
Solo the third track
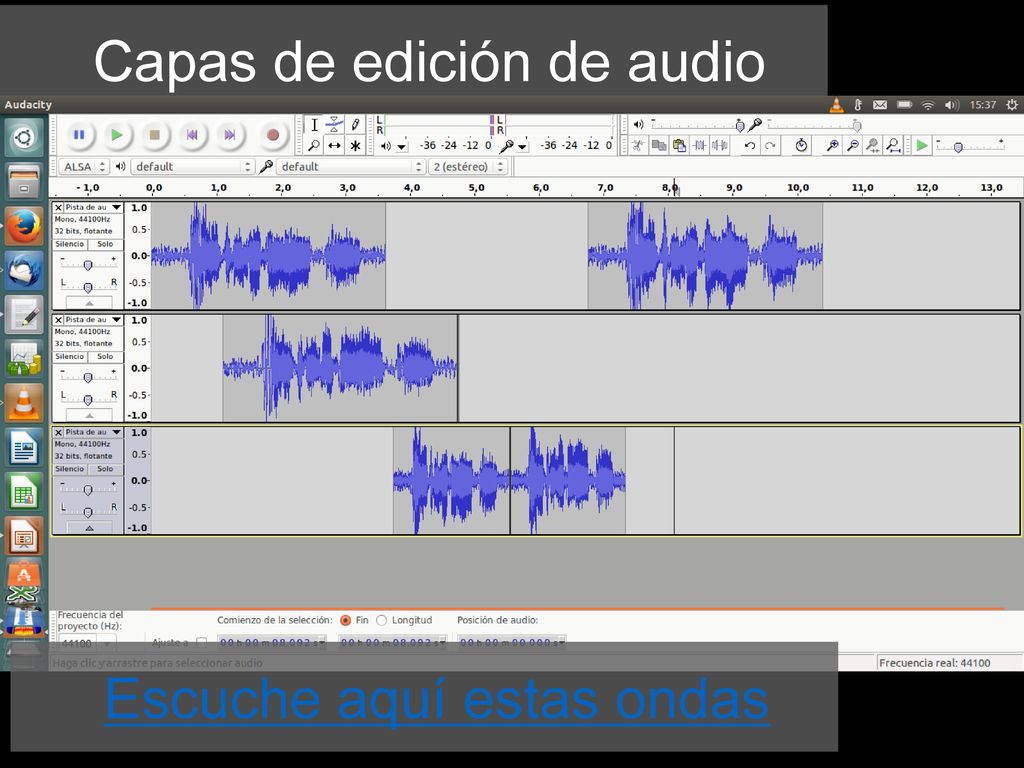coord(105,469)
